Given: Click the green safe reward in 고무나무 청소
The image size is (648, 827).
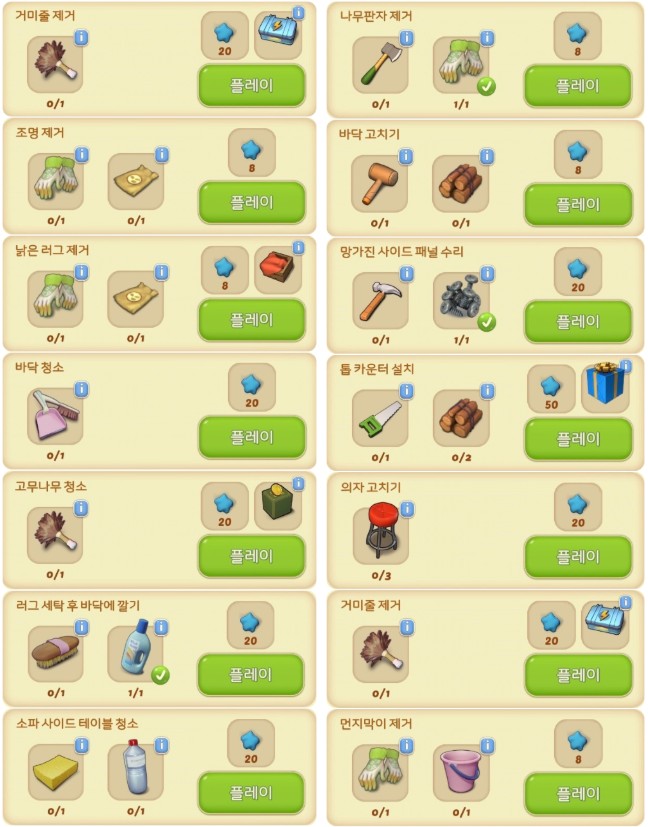Looking at the screenshot, I should [278, 505].
